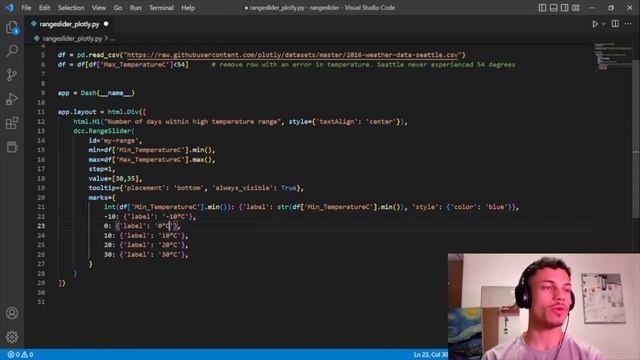Open the Run and Debug view

coord(12,99)
